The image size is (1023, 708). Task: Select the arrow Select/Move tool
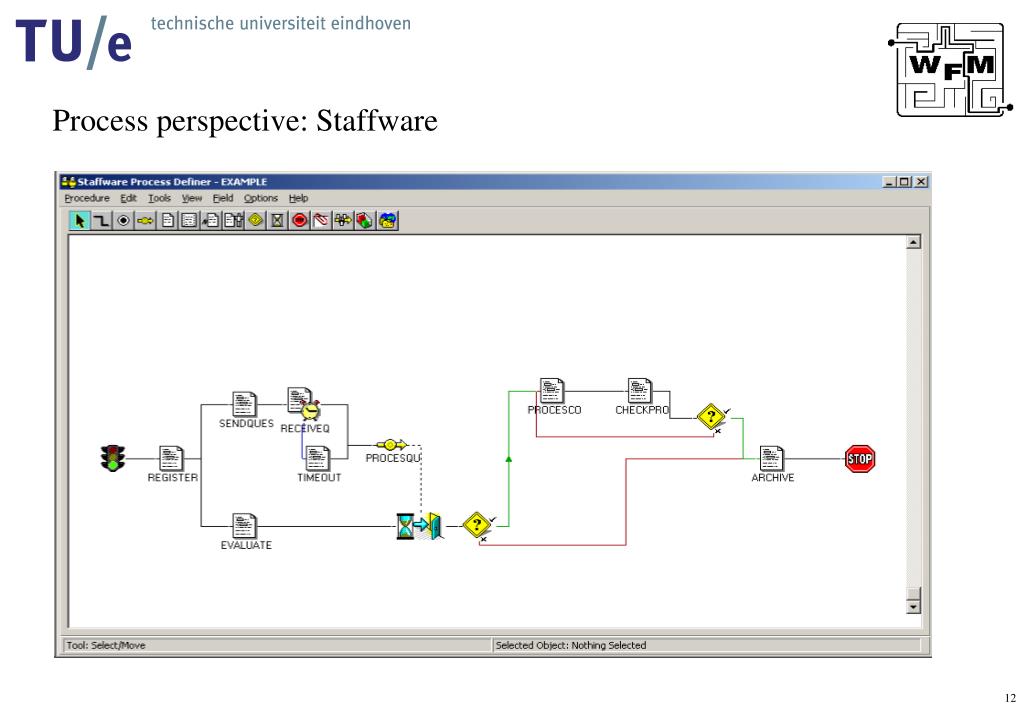(x=80, y=221)
